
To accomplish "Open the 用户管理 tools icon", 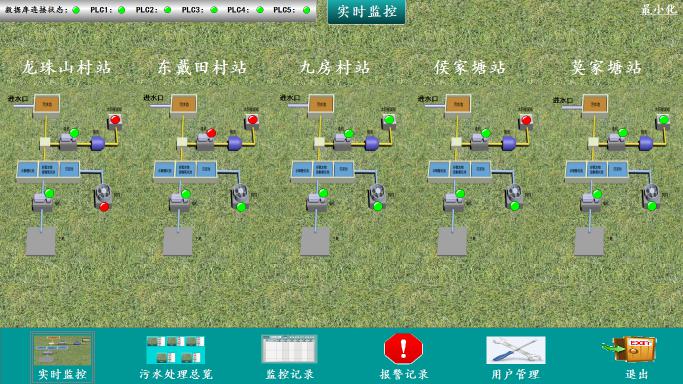I will point(516,350).
